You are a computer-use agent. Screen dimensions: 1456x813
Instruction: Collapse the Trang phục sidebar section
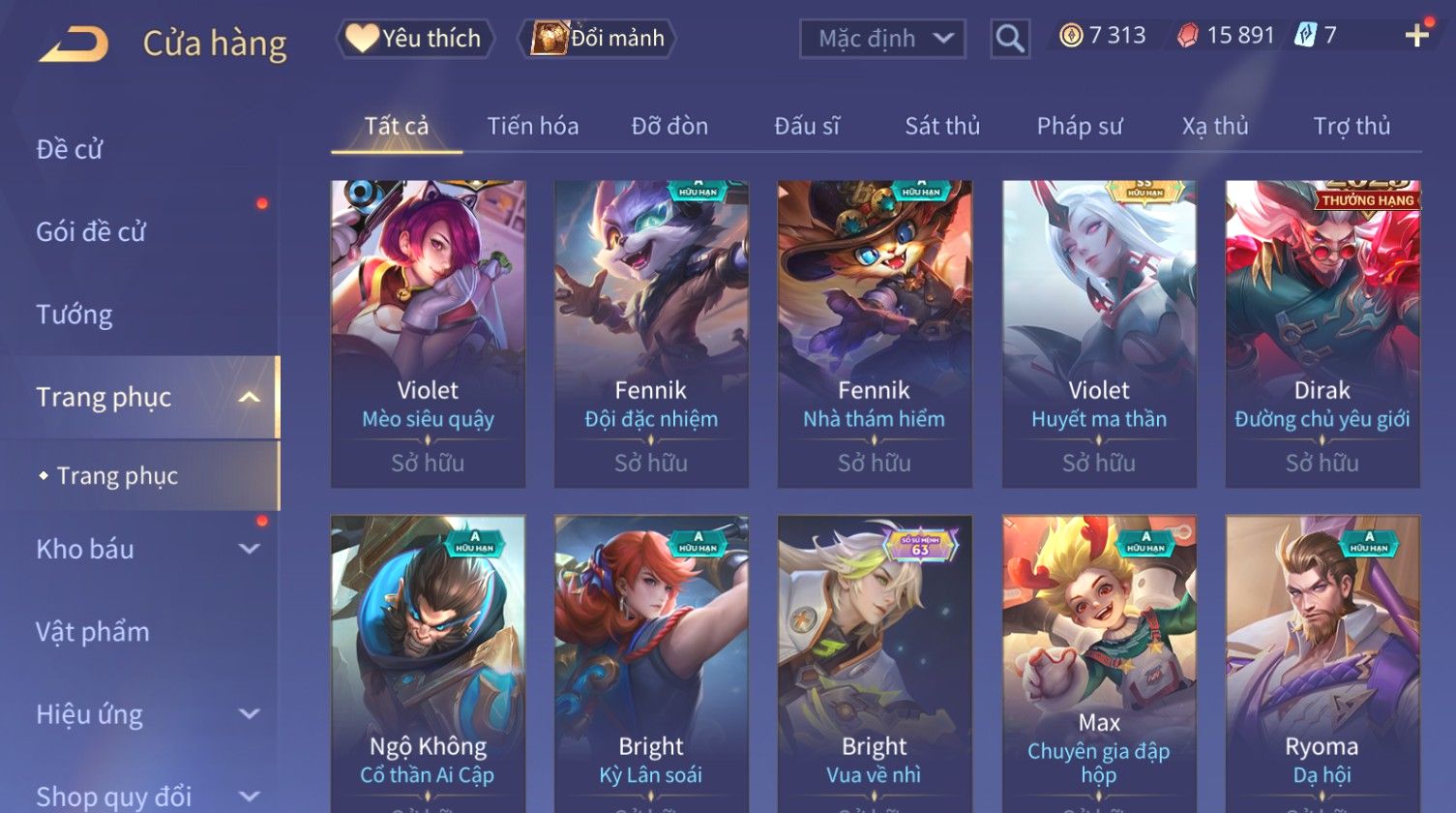[x=249, y=398]
